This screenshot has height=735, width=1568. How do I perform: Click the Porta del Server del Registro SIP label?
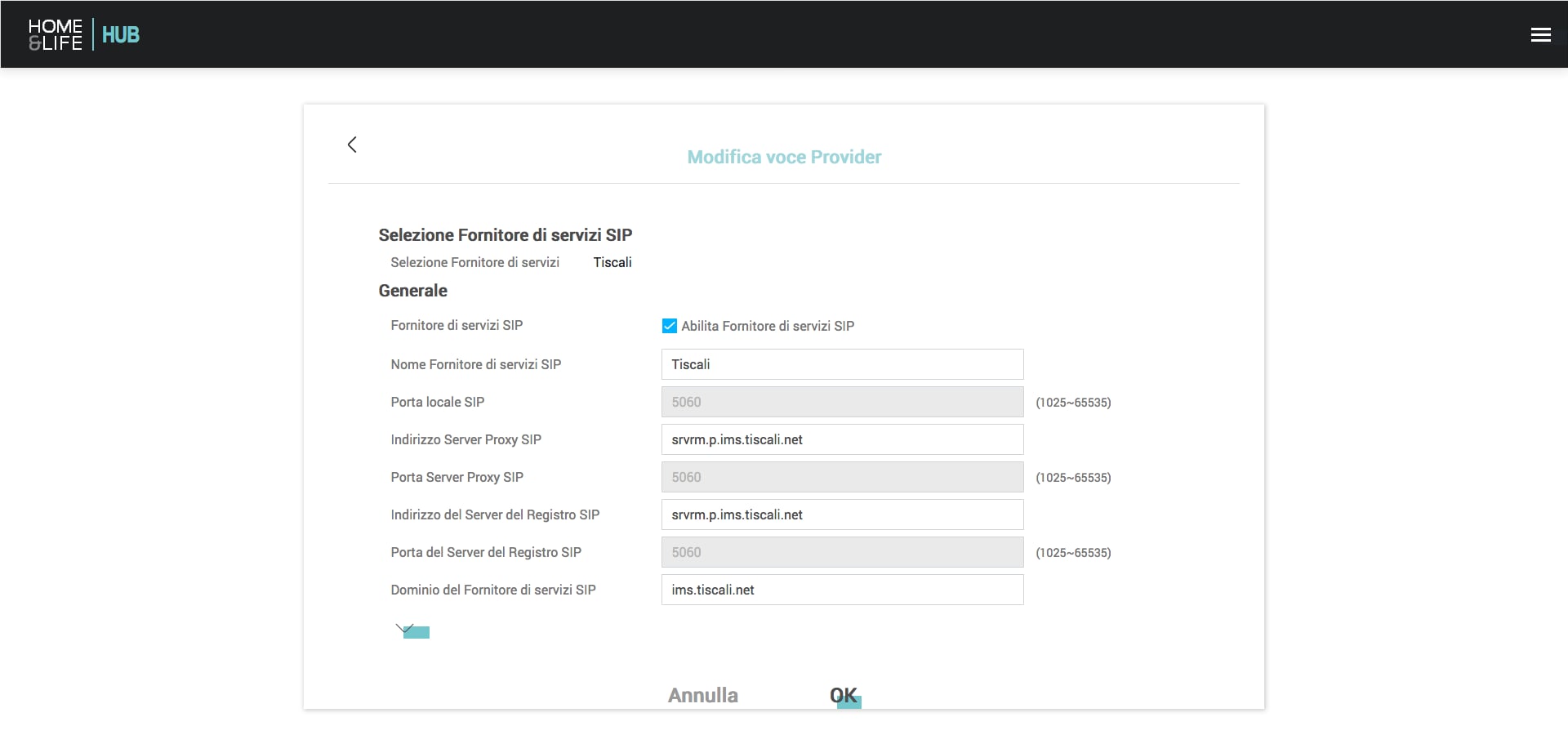(x=486, y=552)
